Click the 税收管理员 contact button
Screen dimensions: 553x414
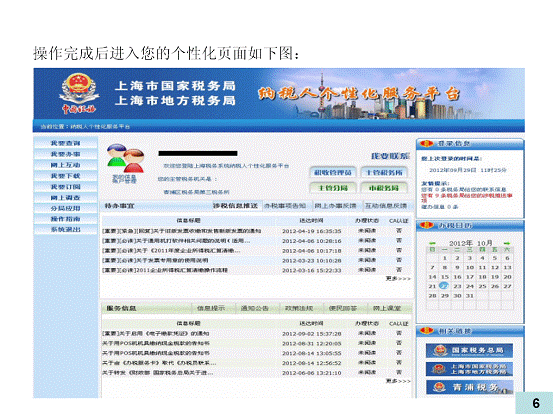333,172
